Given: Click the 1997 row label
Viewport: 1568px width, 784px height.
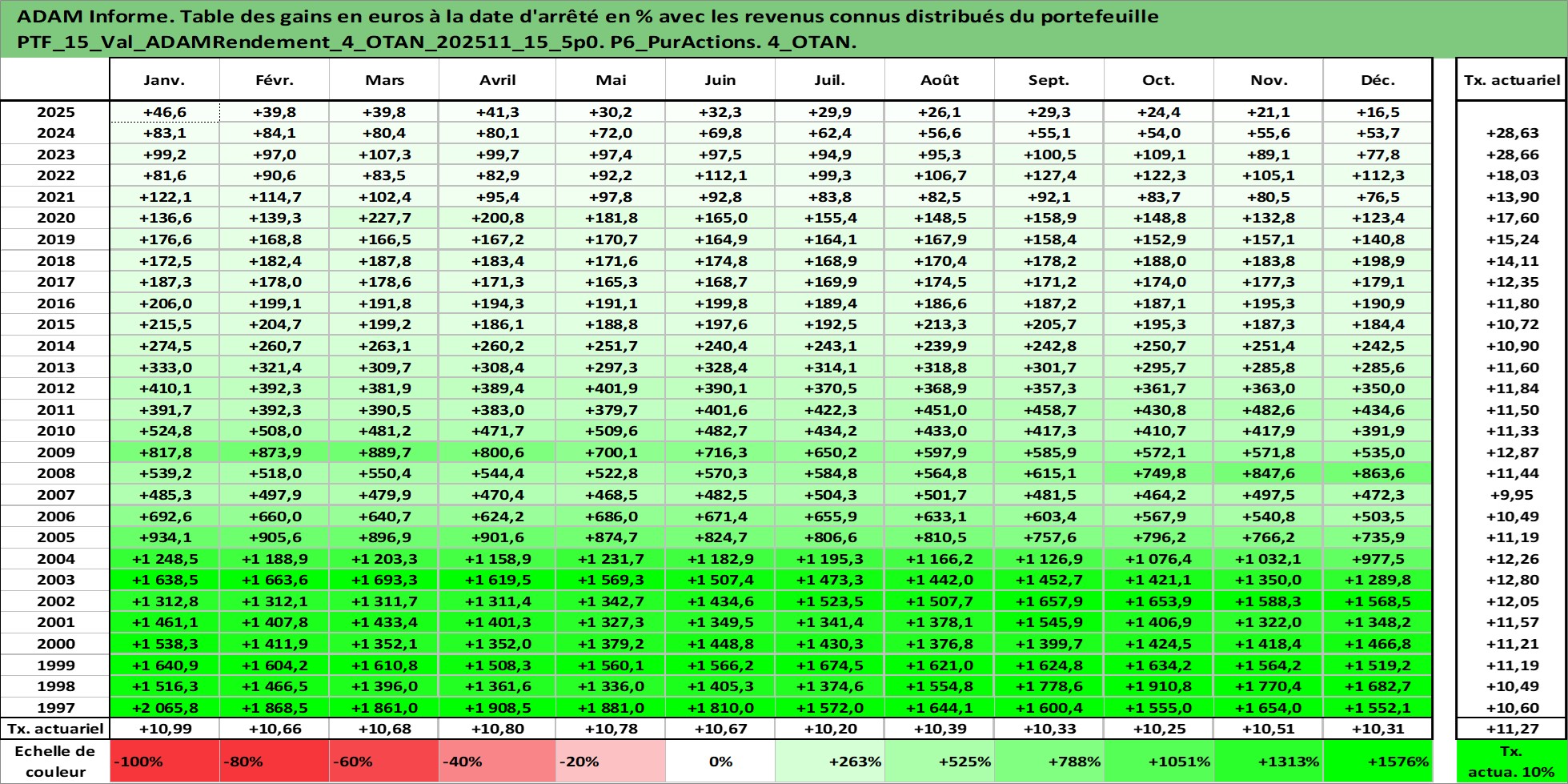Looking at the screenshot, I should (54, 708).
